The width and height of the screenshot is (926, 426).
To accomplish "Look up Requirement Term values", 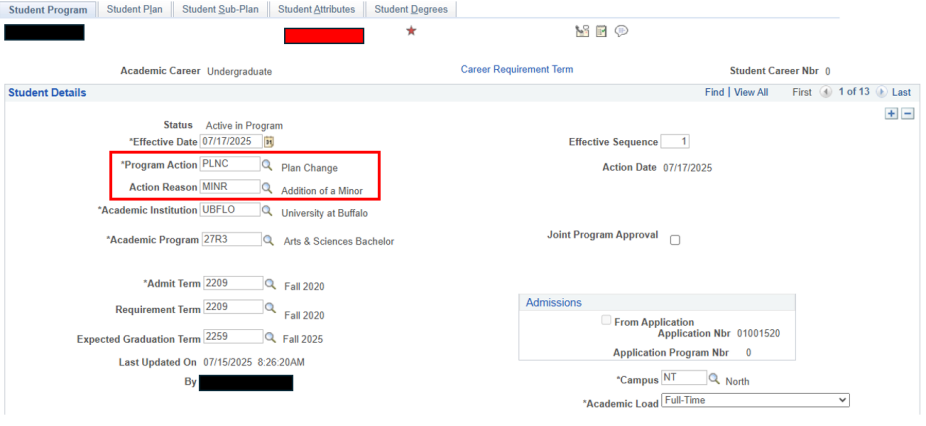I will click(270, 308).
